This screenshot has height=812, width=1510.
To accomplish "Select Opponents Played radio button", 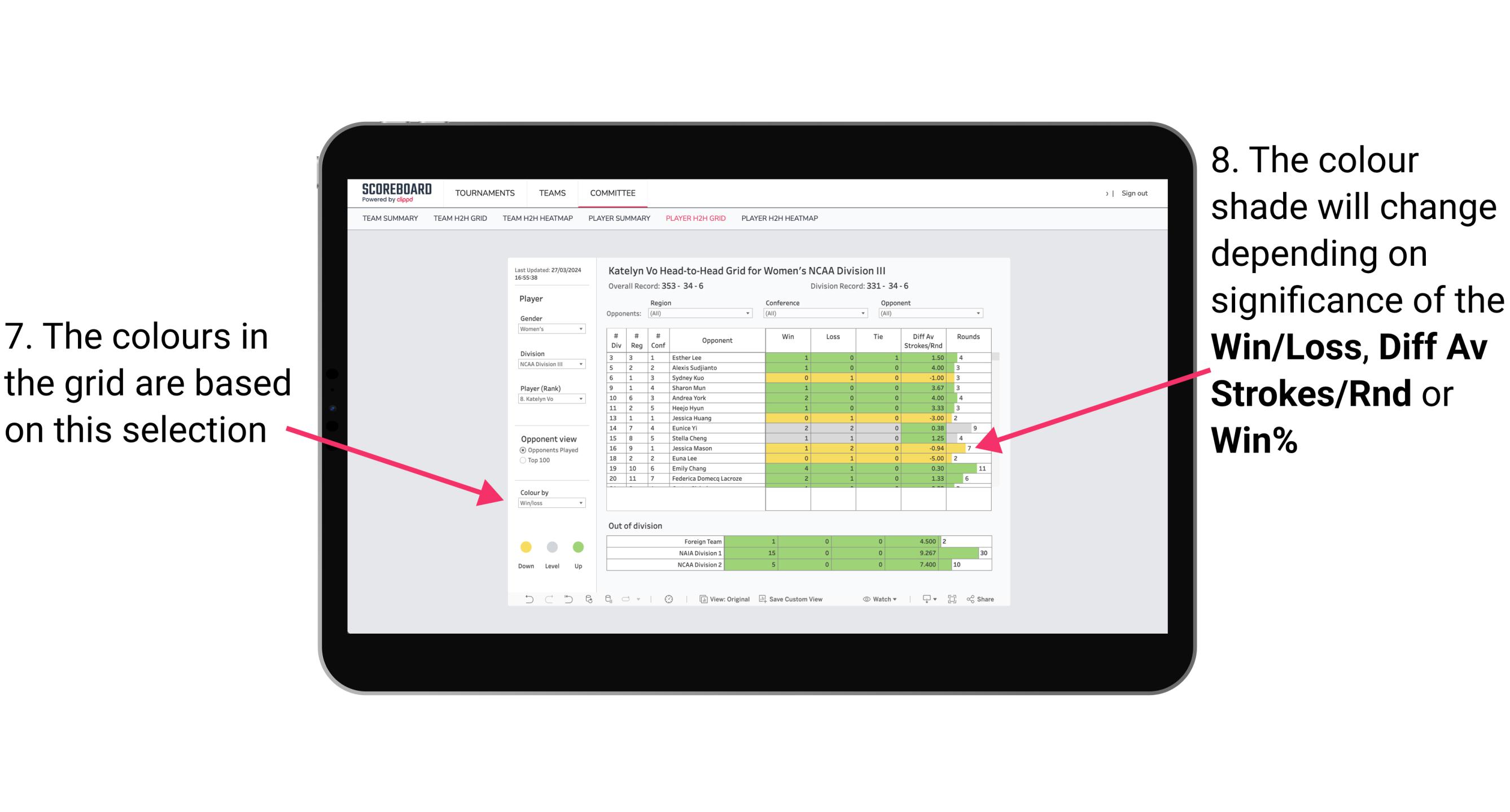I will point(521,450).
